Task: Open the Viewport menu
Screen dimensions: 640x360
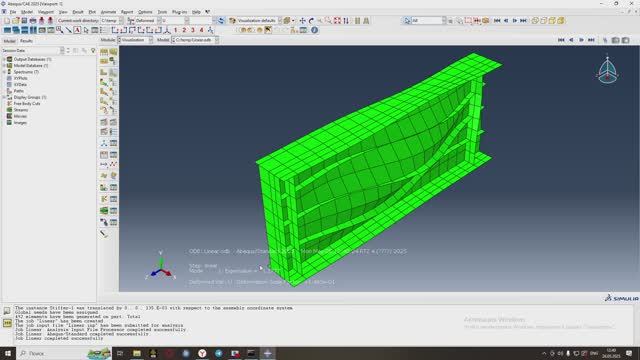Action: click(46, 12)
